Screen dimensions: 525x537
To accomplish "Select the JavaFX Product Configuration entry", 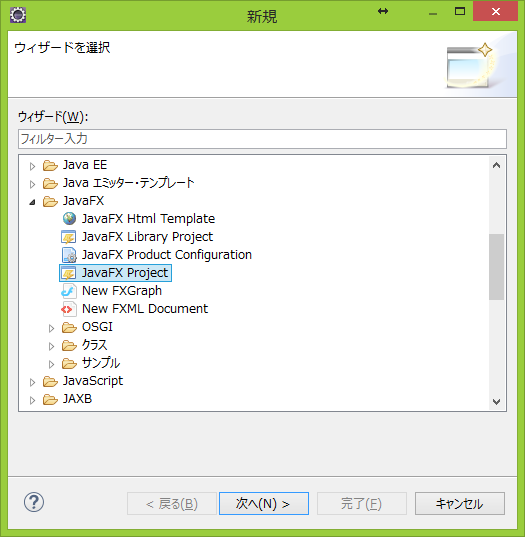I will (x=167, y=255).
